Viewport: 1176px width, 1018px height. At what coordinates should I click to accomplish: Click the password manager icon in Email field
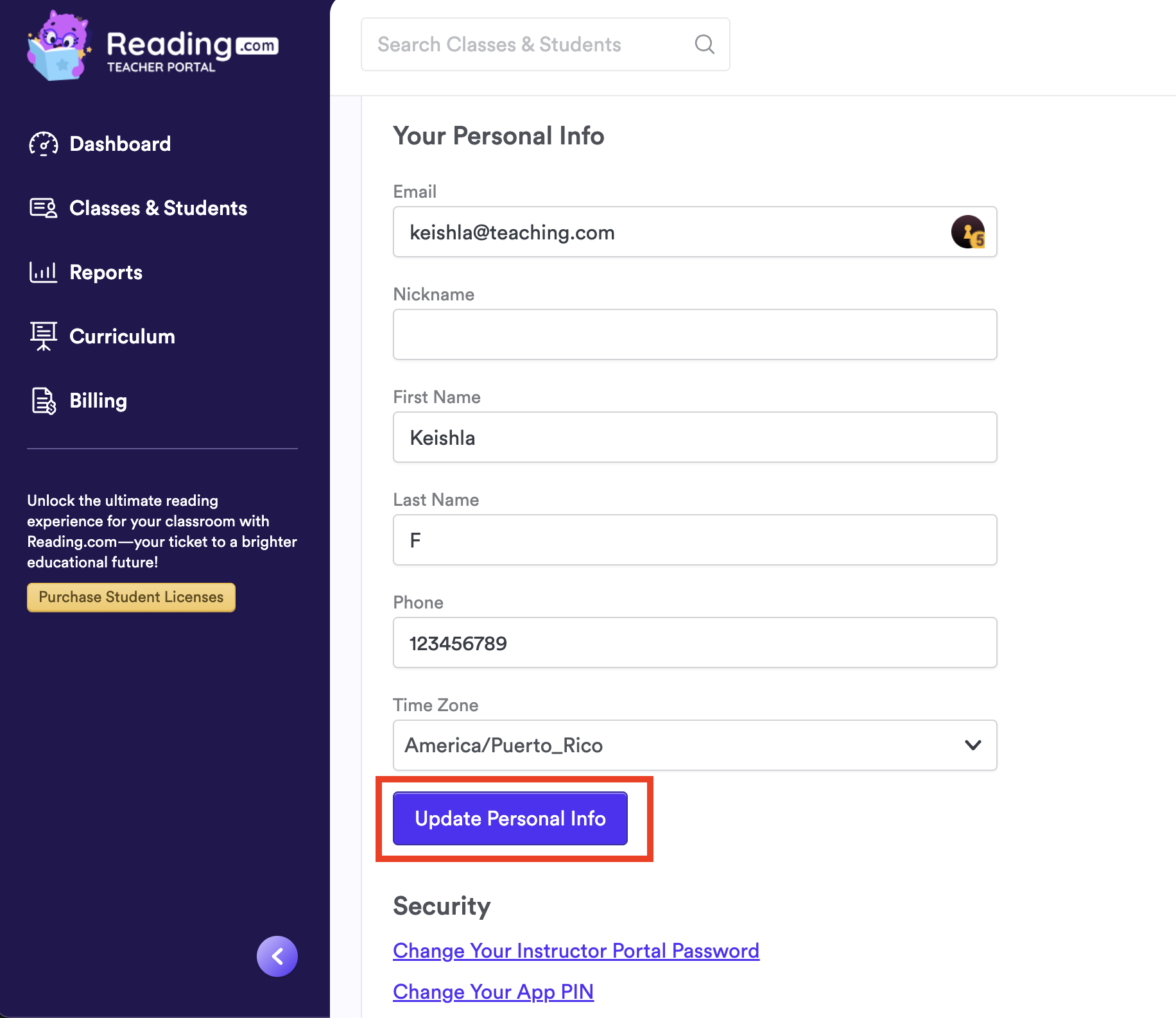click(967, 232)
